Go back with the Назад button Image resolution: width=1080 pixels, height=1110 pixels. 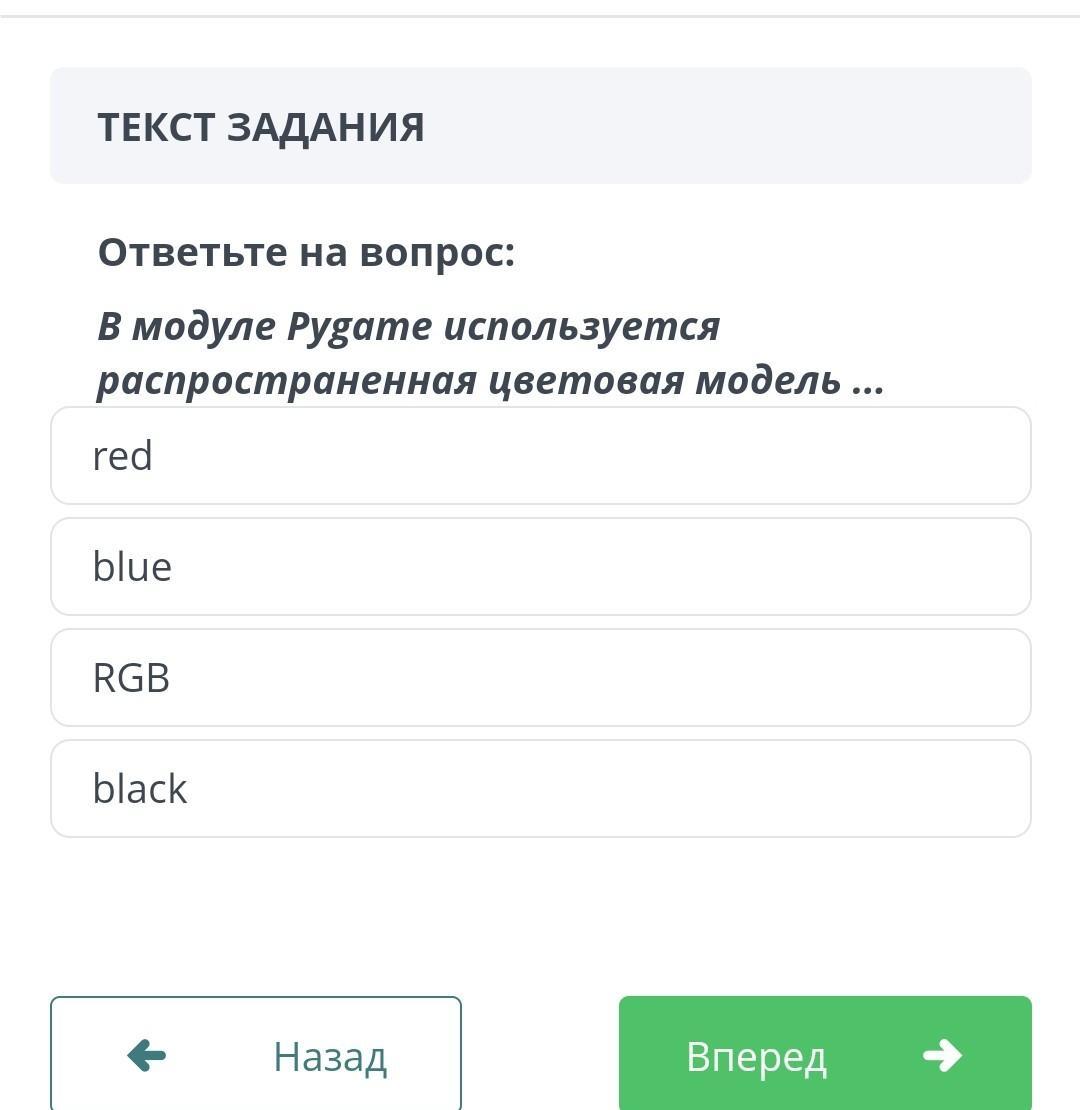(256, 1054)
